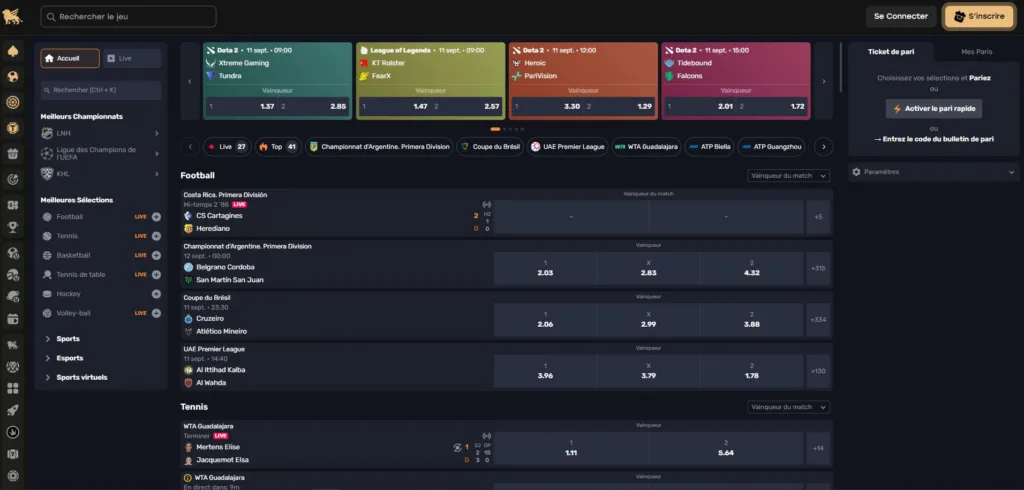Add Tennis de table with its plus icon
Image resolution: width=1024 pixels, height=490 pixels.
(156, 274)
